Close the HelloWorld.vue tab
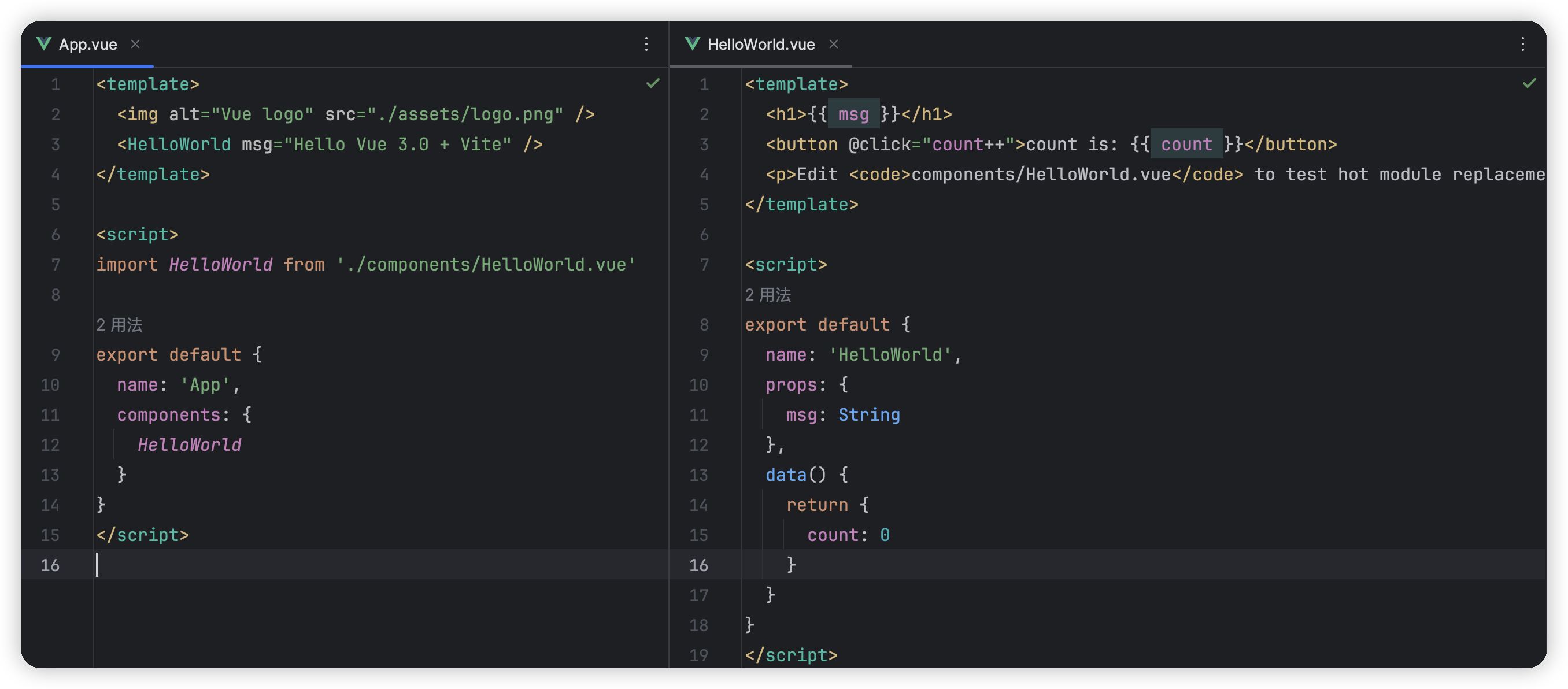Viewport: 1568px width, 689px height. [833, 44]
